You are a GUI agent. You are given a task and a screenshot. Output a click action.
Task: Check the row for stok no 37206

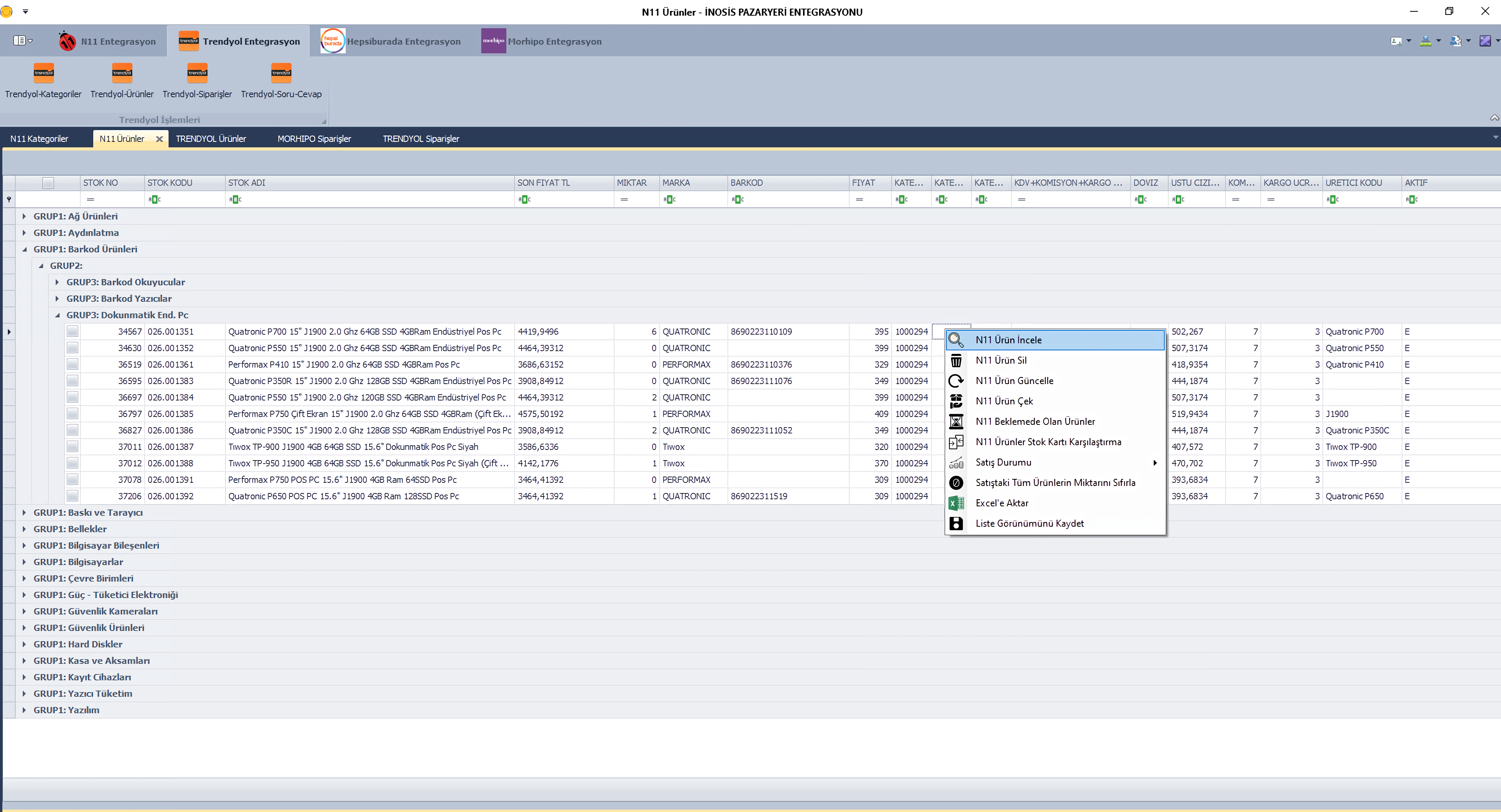(x=72, y=496)
